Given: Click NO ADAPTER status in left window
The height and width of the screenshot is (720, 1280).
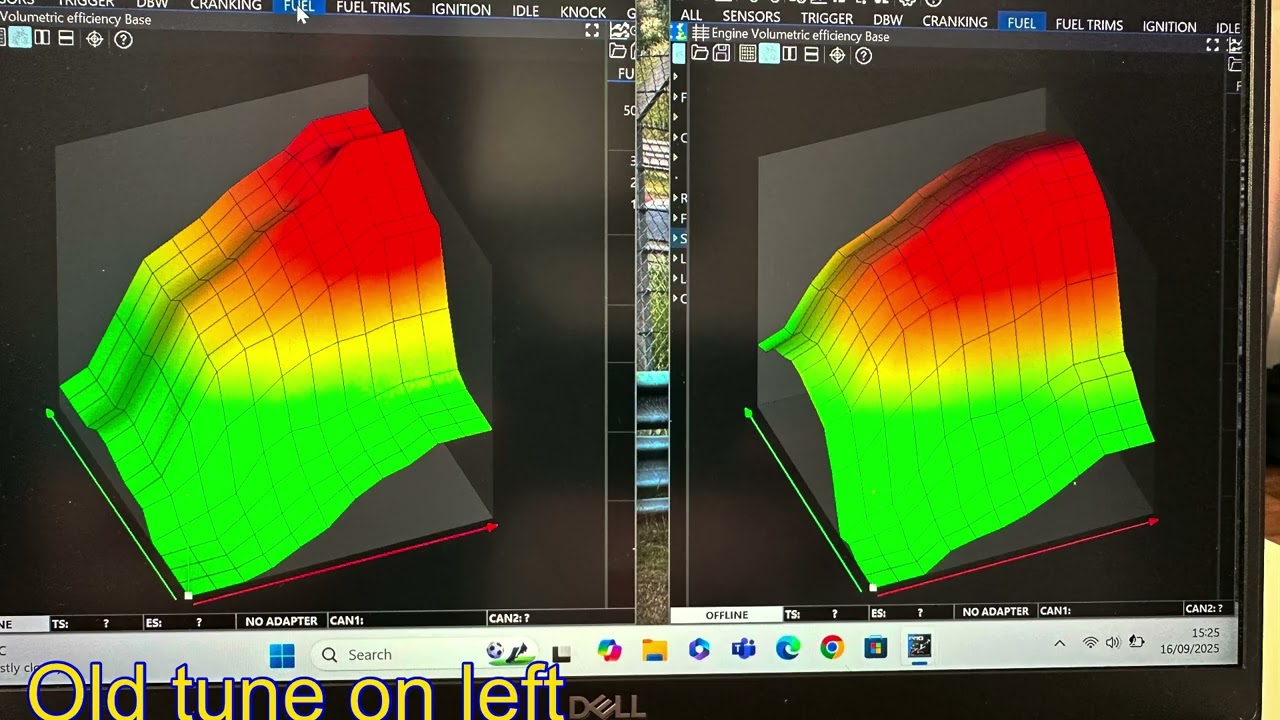Looking at the screenshot, I should click(x=281, y=621).
